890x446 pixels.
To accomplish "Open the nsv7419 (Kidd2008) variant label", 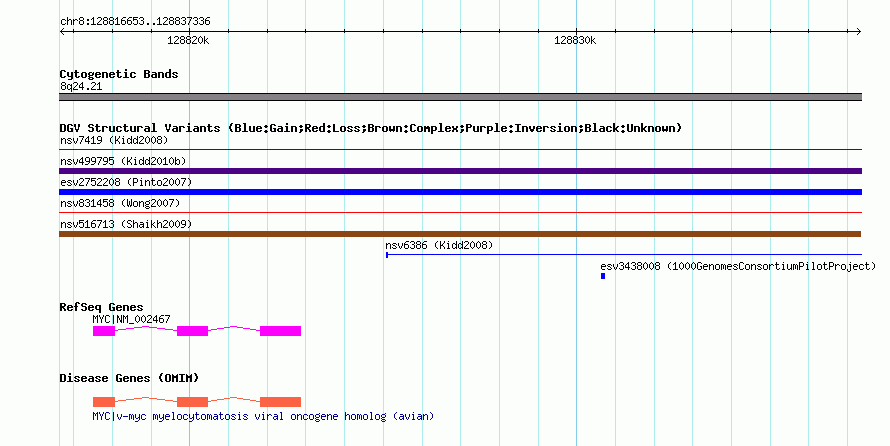I will (114, 140).
